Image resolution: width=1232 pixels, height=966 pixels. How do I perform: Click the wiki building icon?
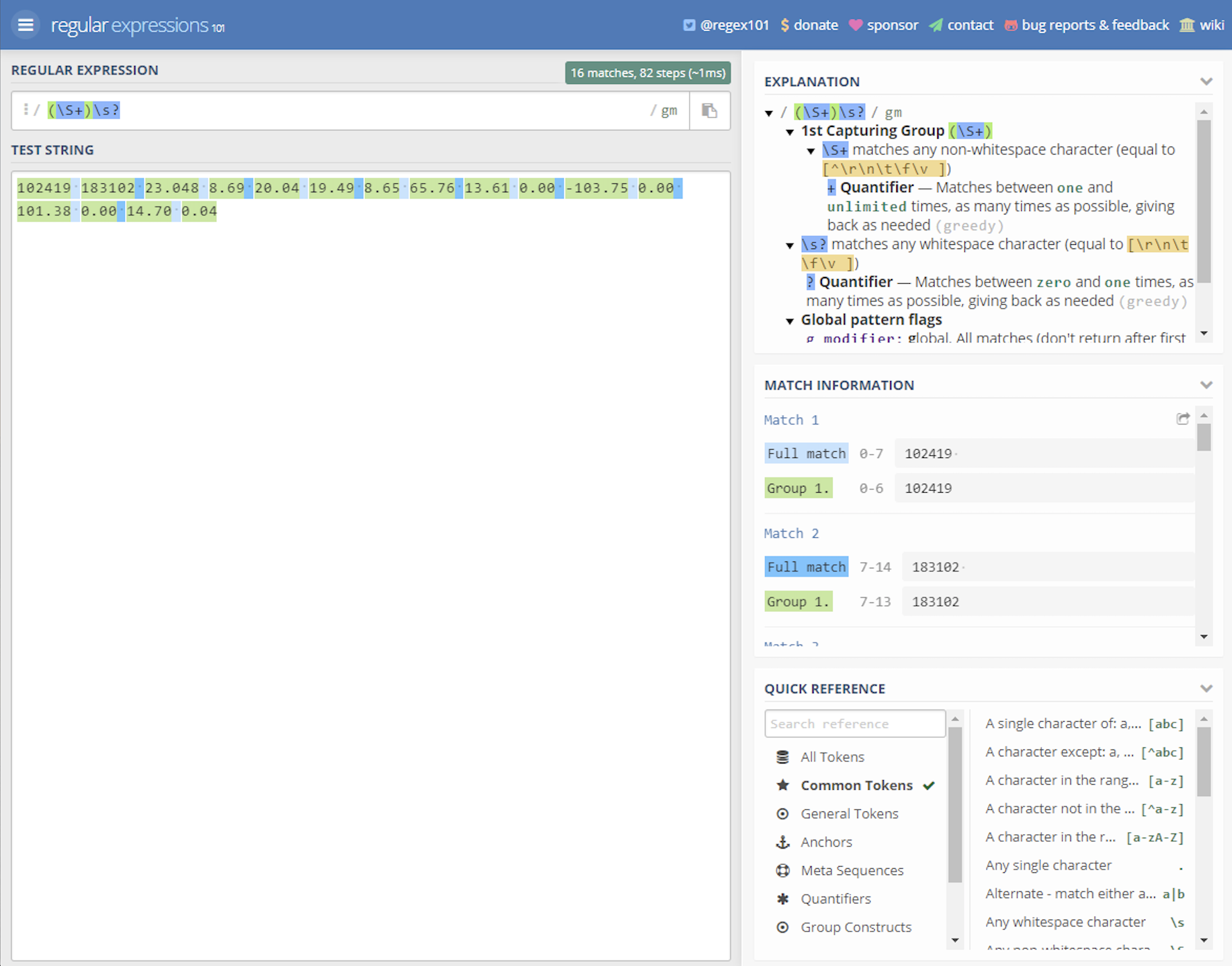coord(1187,25)
